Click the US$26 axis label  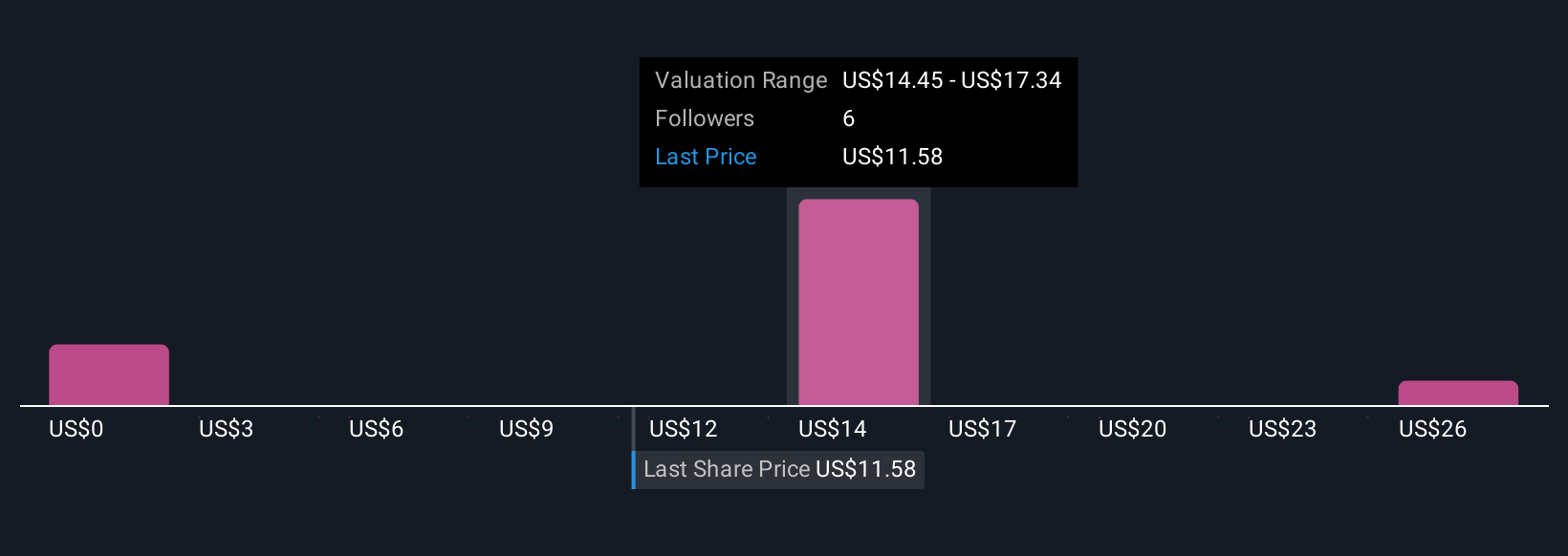tap(1432, 429)
